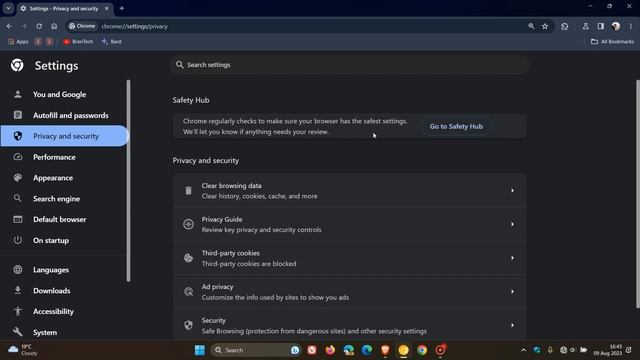Screen dimensions: 640x360
Task: Open a new tab with plus button
Action: [x=121, y=8]
